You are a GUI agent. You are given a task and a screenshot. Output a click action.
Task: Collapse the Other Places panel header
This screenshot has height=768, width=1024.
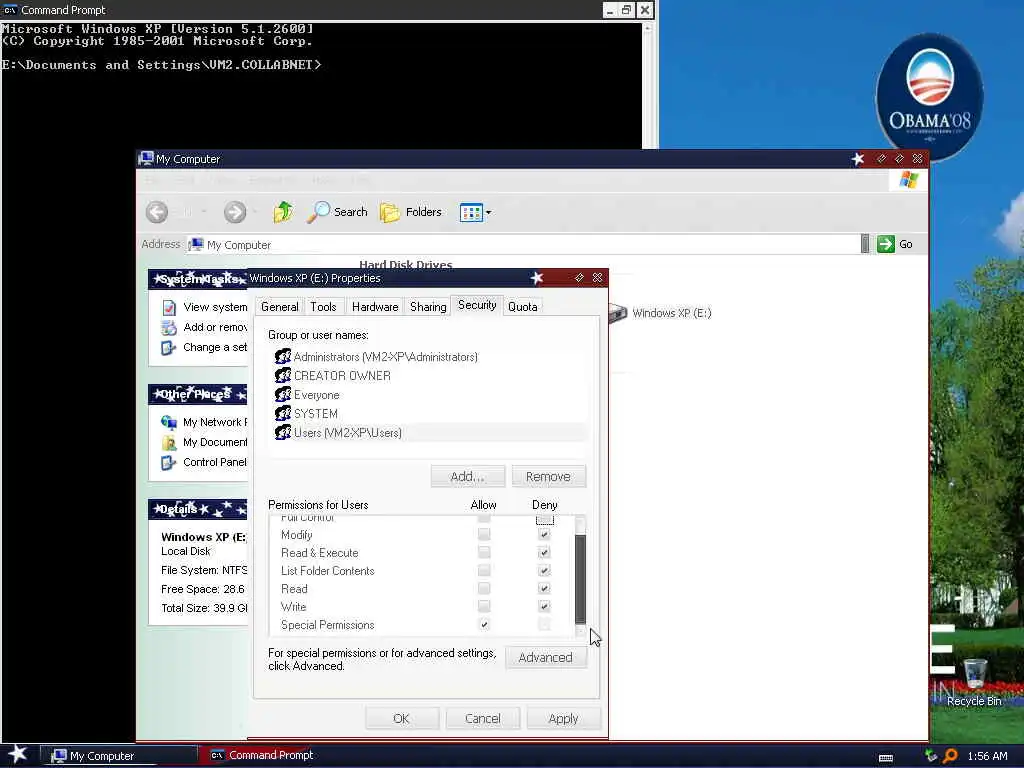[198, 394]
